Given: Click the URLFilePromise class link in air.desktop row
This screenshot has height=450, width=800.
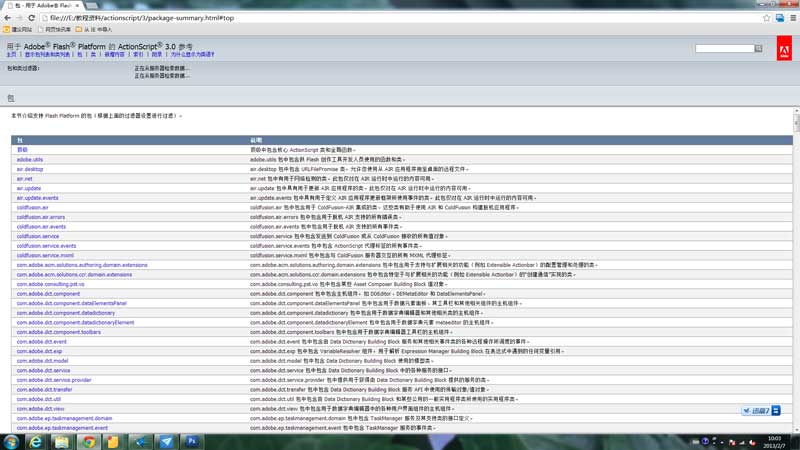Looking at the screenshot, I should (319, 169).
